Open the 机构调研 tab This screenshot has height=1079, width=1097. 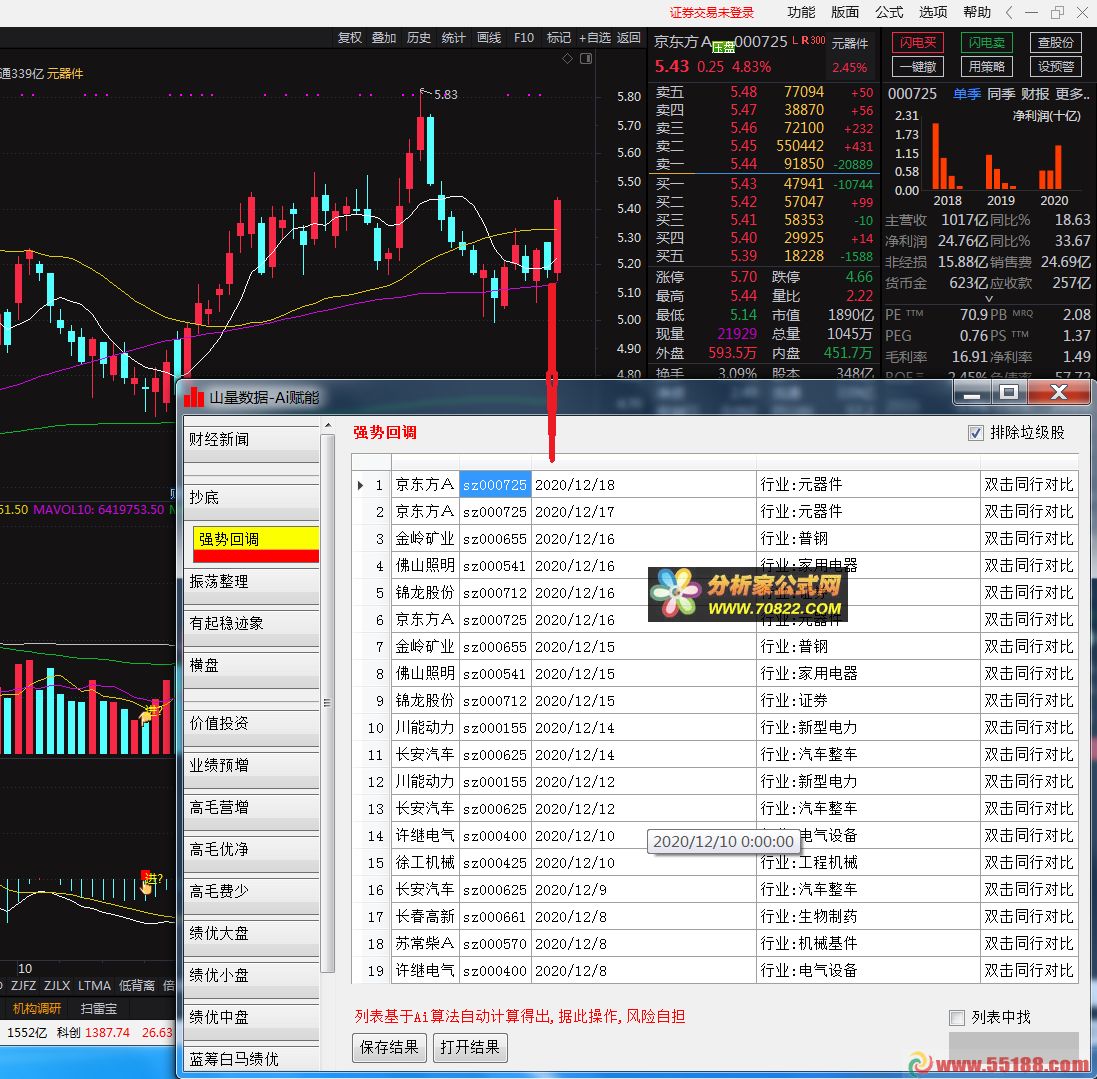tap(36, 1009)
